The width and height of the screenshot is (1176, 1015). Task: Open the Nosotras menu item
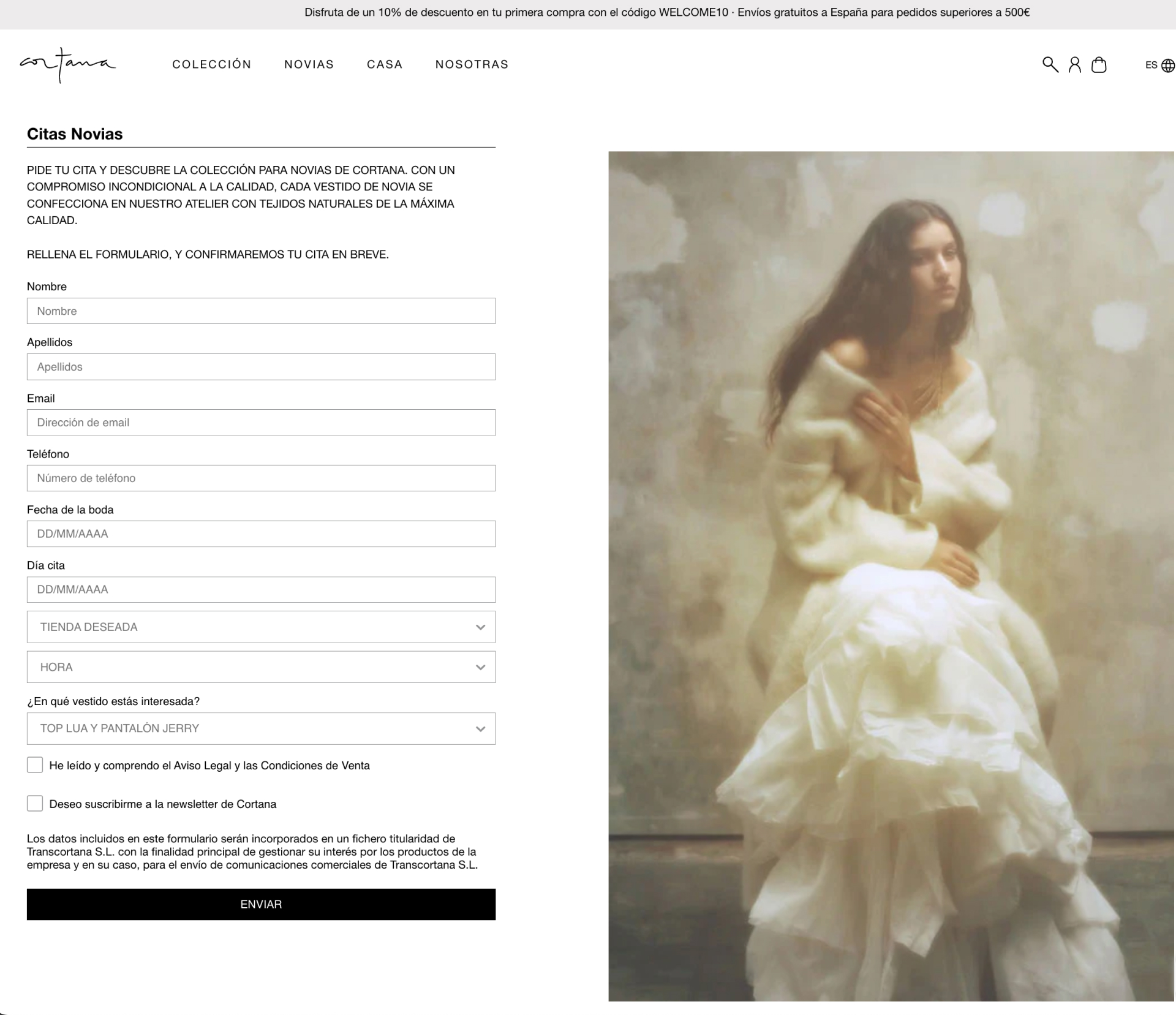coord(472,64)
